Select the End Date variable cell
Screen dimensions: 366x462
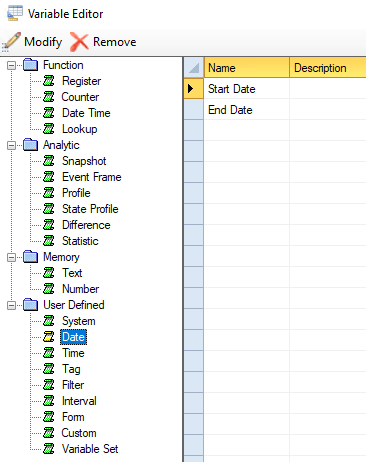246,109
